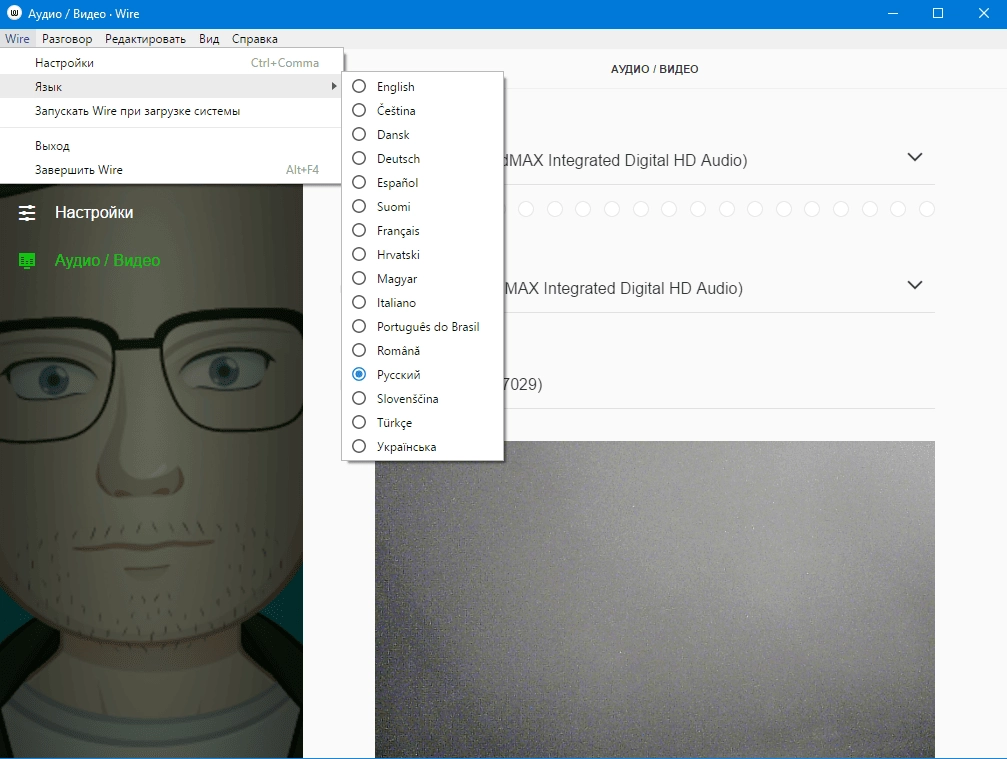Screen dimensions: 1007x759
Task: Open the Редактировать menu
Action: point(145,39)
